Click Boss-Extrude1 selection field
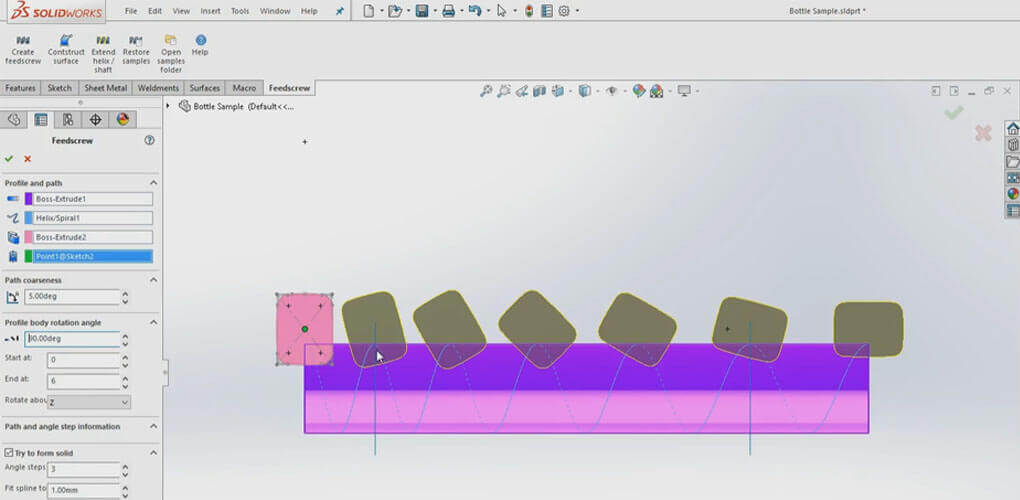This screenshot has width=1020, height=500. [93, 199]
